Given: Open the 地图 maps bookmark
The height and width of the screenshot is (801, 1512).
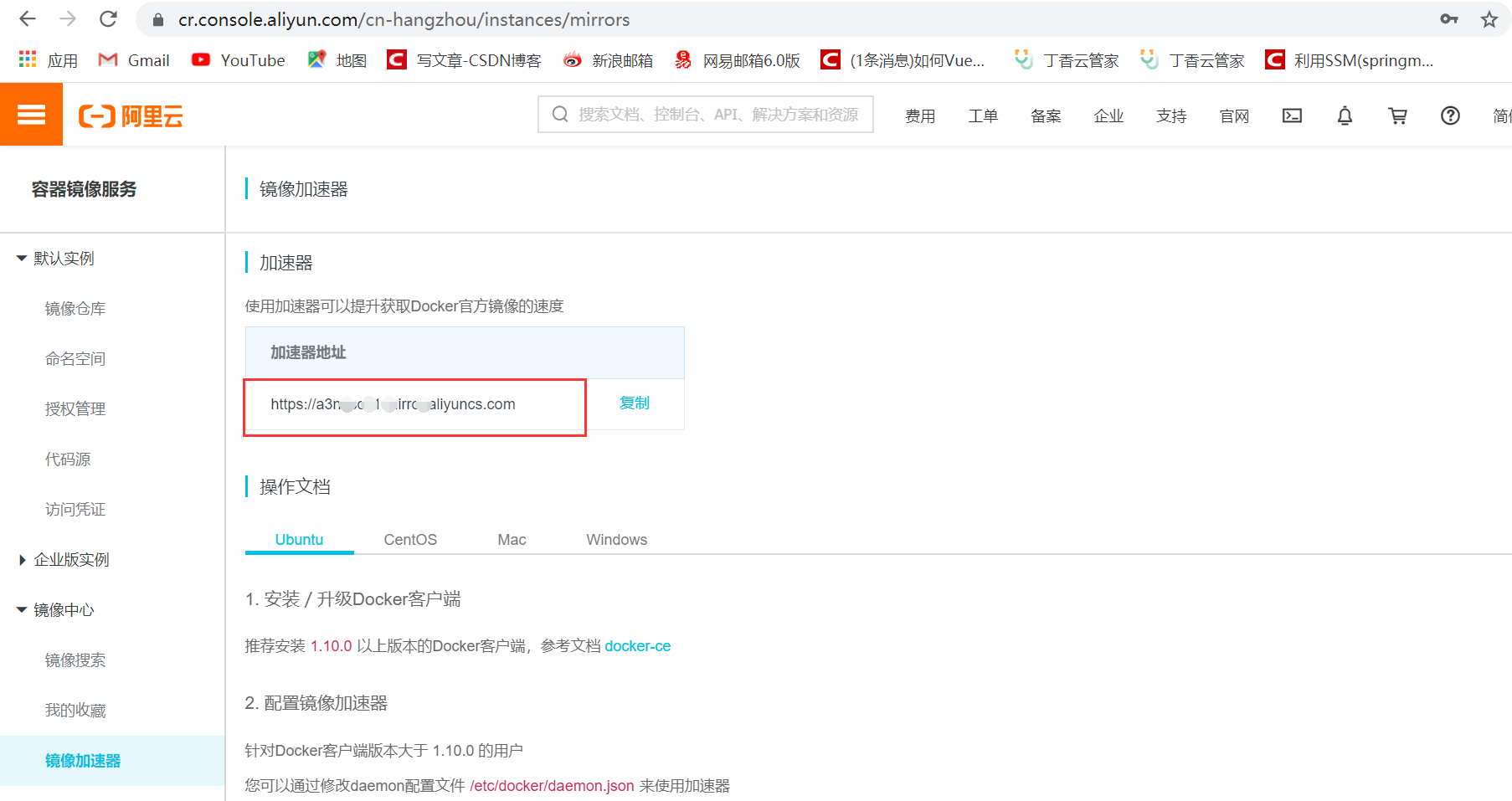Looking at the screenshot, I should pos(337,60).
